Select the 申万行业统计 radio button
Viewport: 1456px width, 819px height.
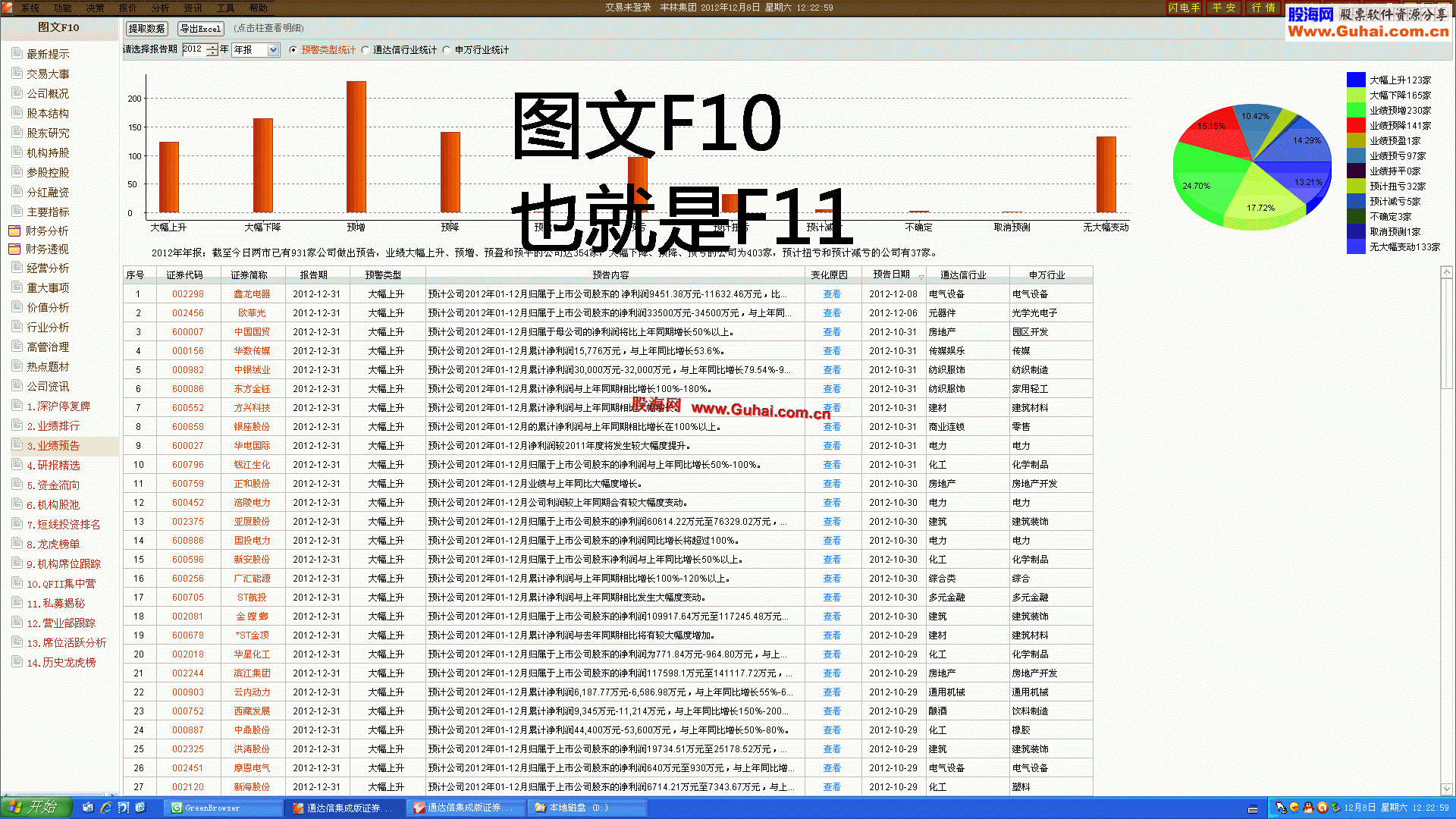[447, 50]
